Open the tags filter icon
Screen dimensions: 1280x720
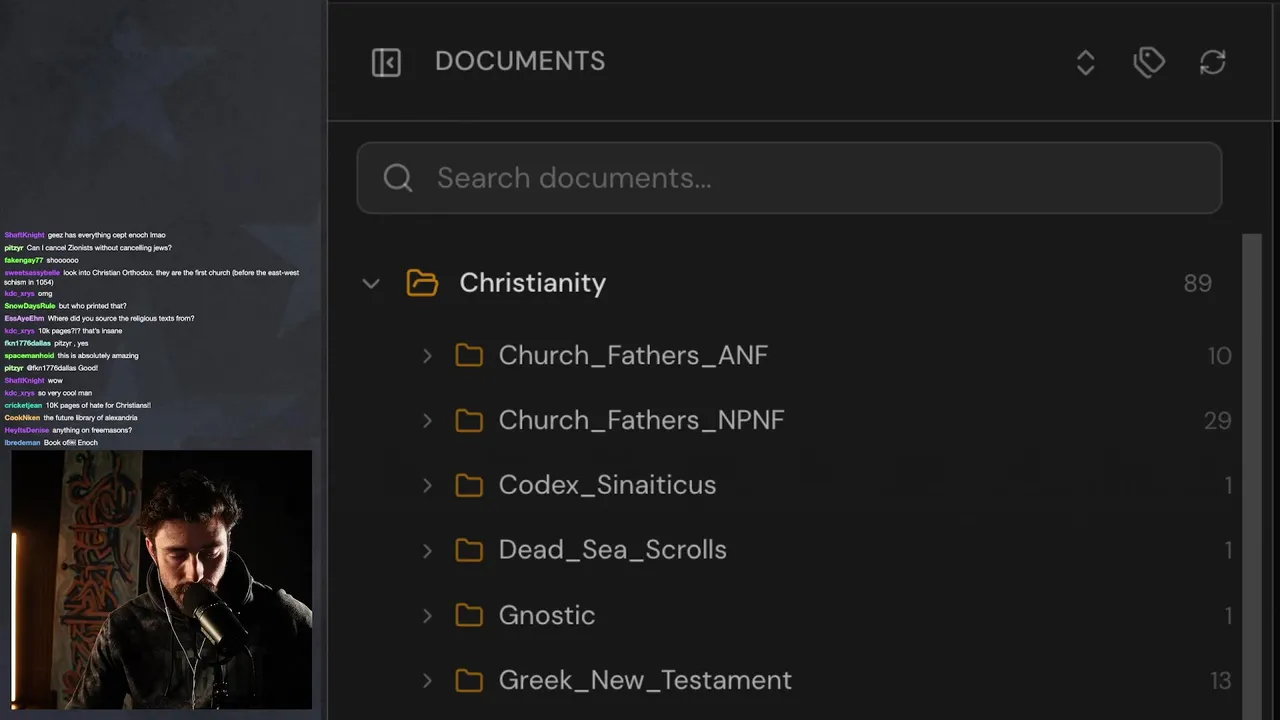(1149, 62)
